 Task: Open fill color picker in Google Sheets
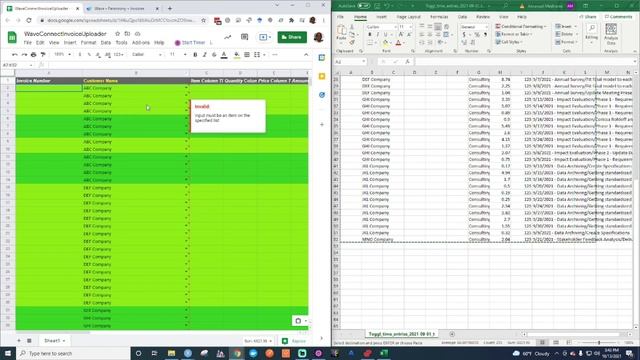(x=237, y=55)
